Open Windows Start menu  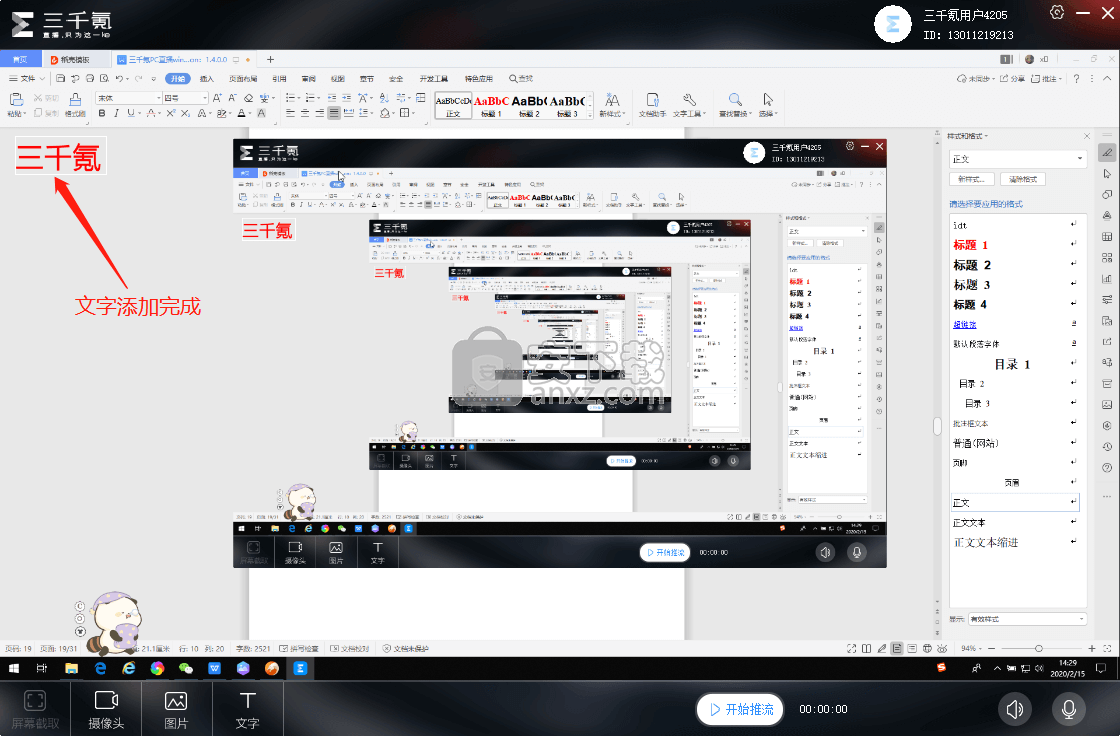click(14, 668)
